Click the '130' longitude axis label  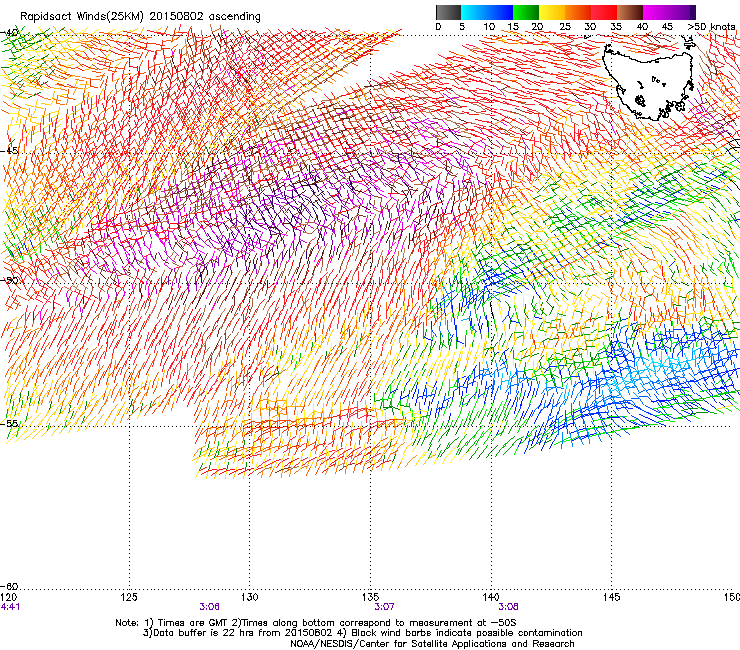point(250,597)
